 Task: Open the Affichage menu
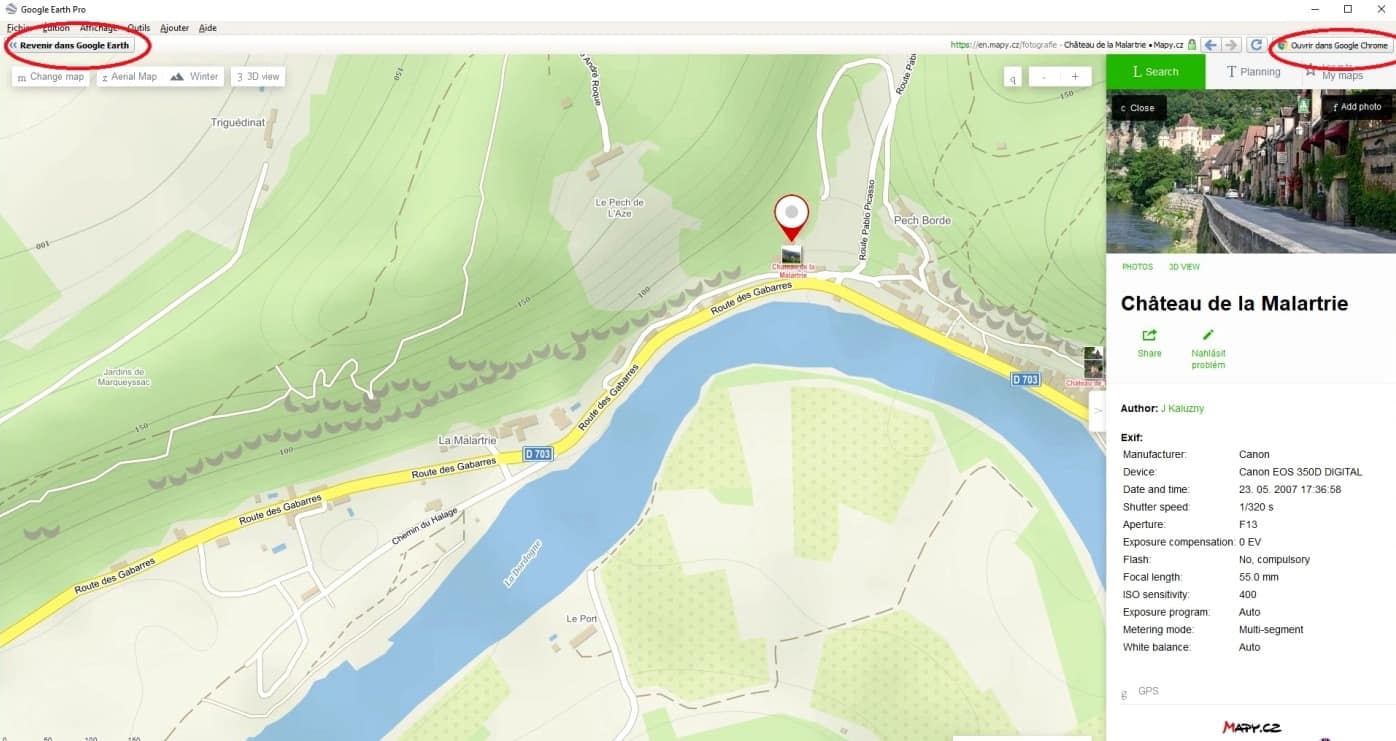(x=98, y=28)
